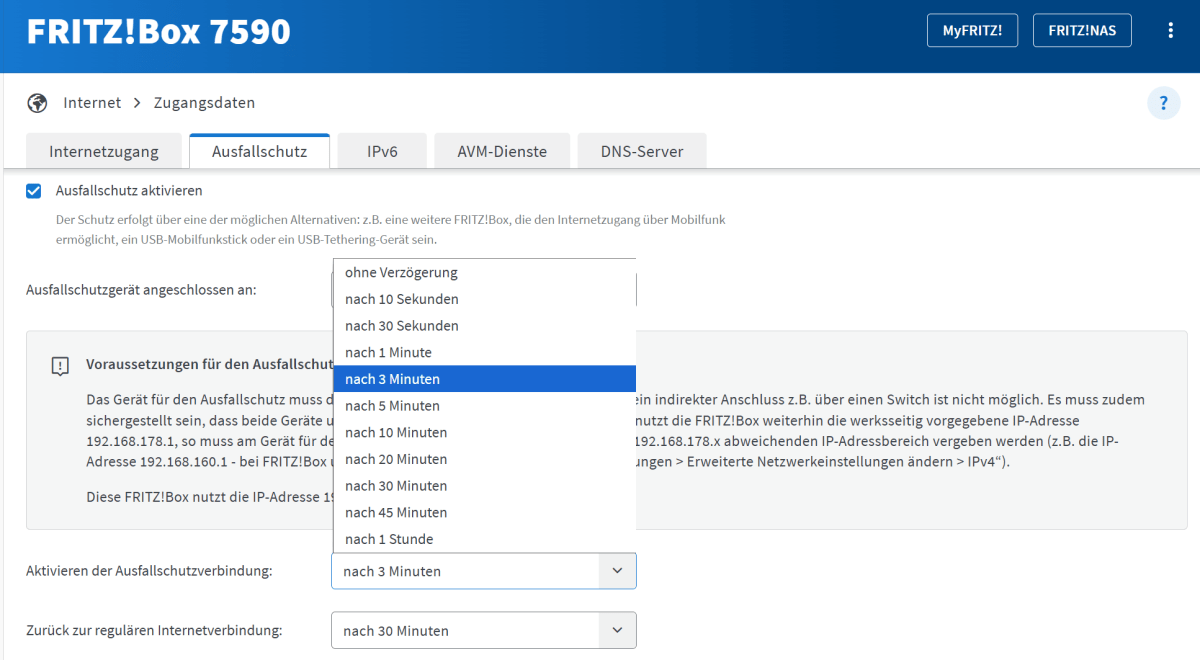This screenshot has width=1200, height=660.
Task: Open the IPv6 tab
Action: pos(382,152)
